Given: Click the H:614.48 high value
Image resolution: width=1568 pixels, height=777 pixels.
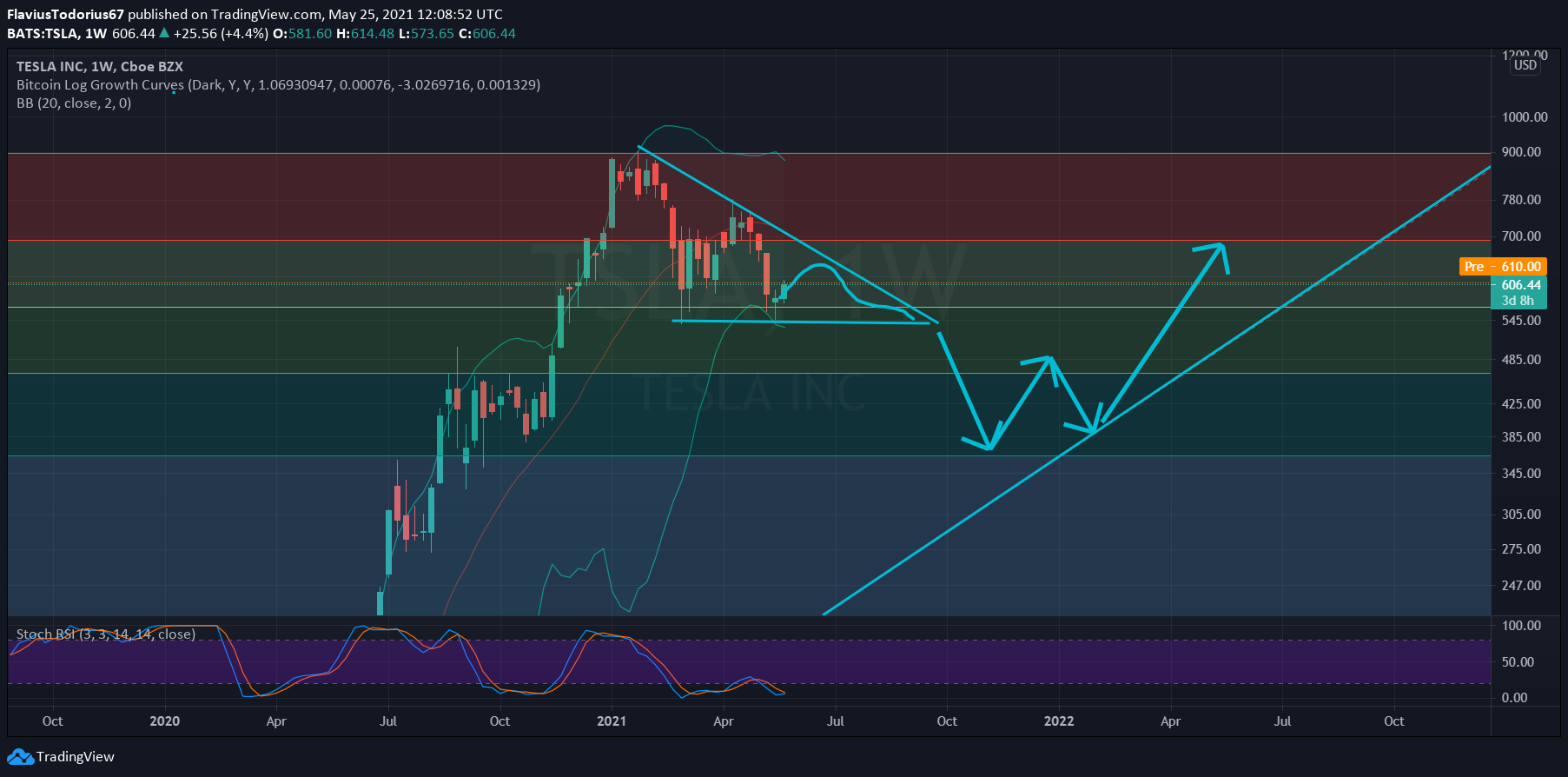Looking at the screenshot, I should pyautogui.click(x=365, y=33).
